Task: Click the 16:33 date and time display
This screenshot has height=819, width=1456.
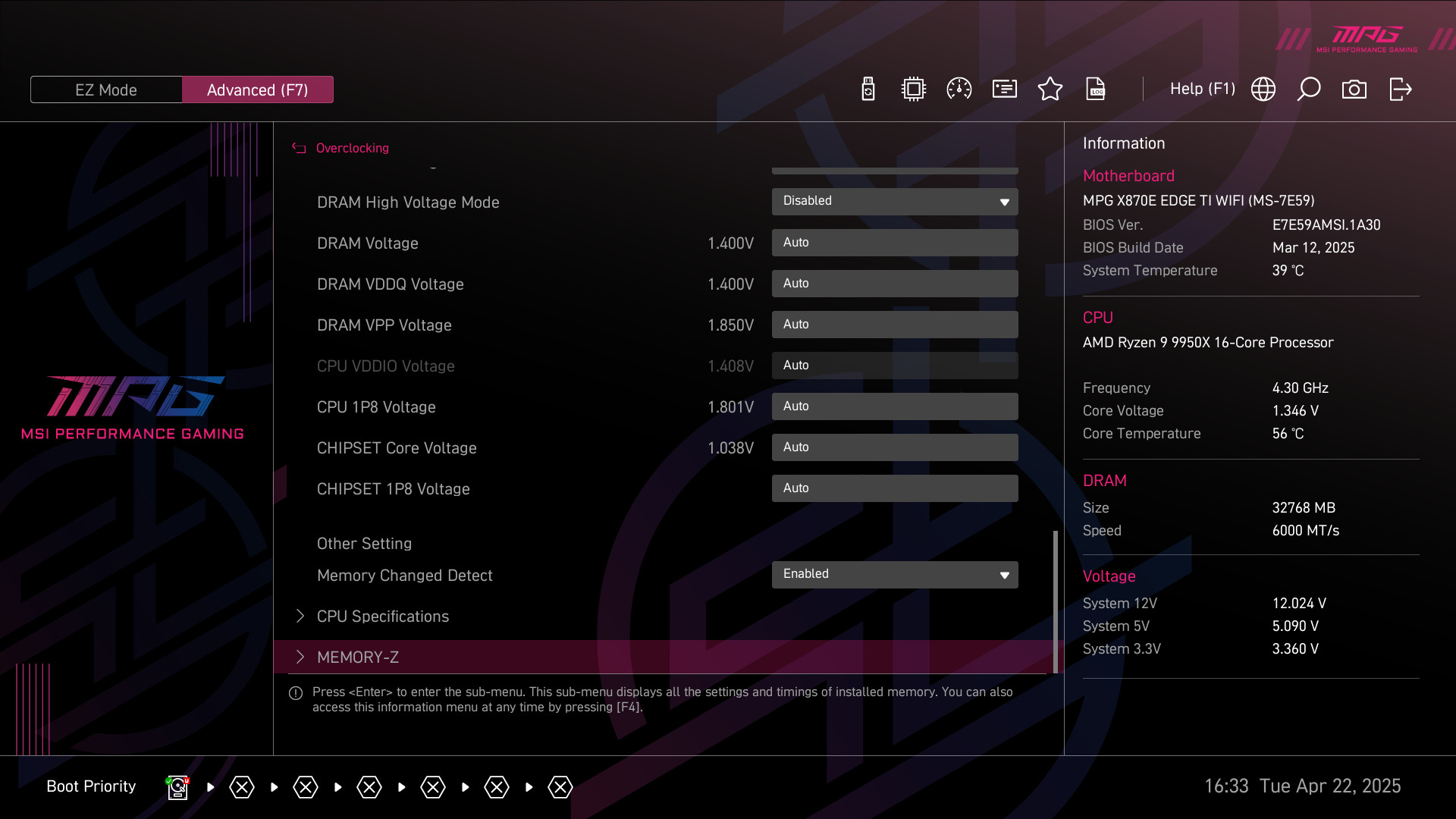Action: coord(1302,786)
